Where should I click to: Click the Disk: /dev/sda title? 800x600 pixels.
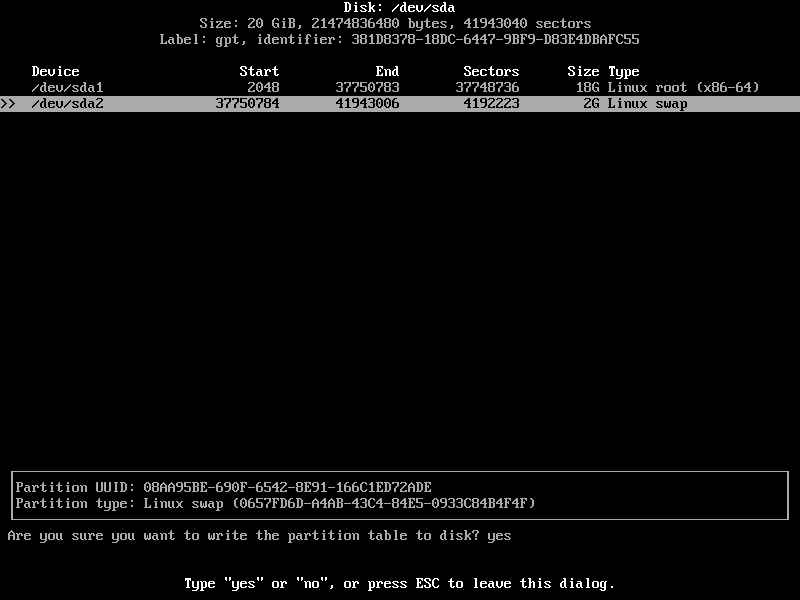[399, 8]
